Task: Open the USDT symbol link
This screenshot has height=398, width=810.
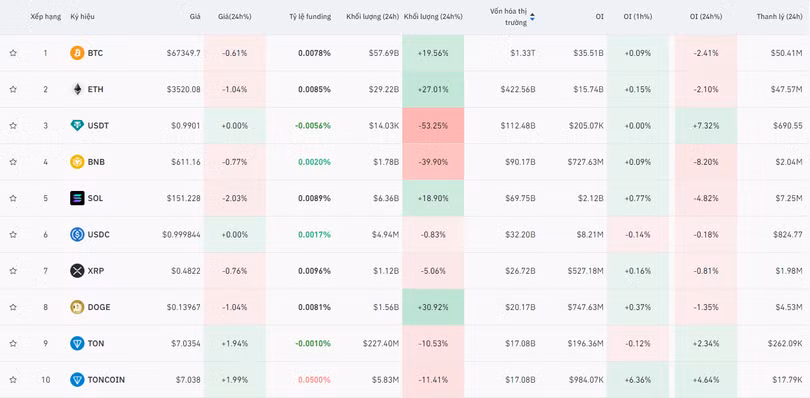Action: coord(98,126)
